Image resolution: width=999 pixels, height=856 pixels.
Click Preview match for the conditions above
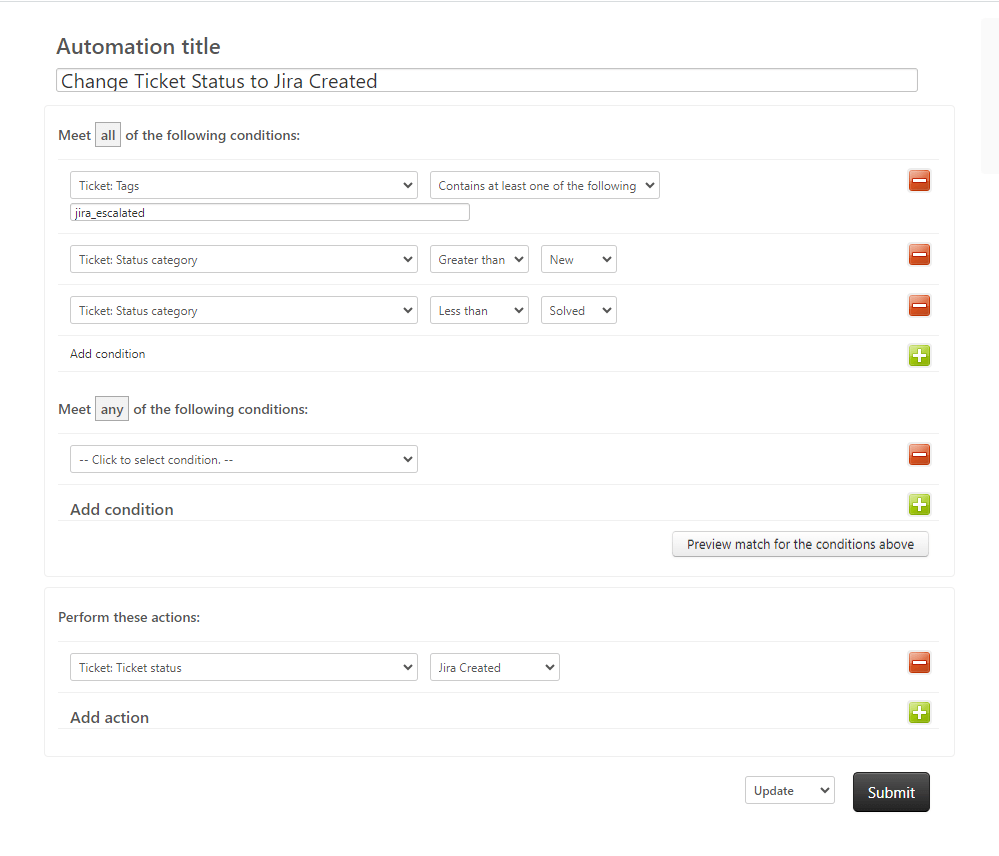(800, 544)
